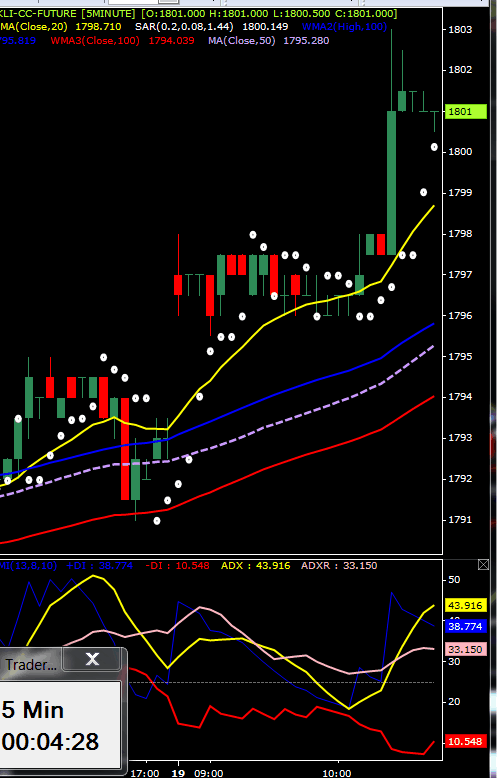
Task: Select the KLI-CC-FUTURE [5MINUTE] chart title
Action: point(67,13)
